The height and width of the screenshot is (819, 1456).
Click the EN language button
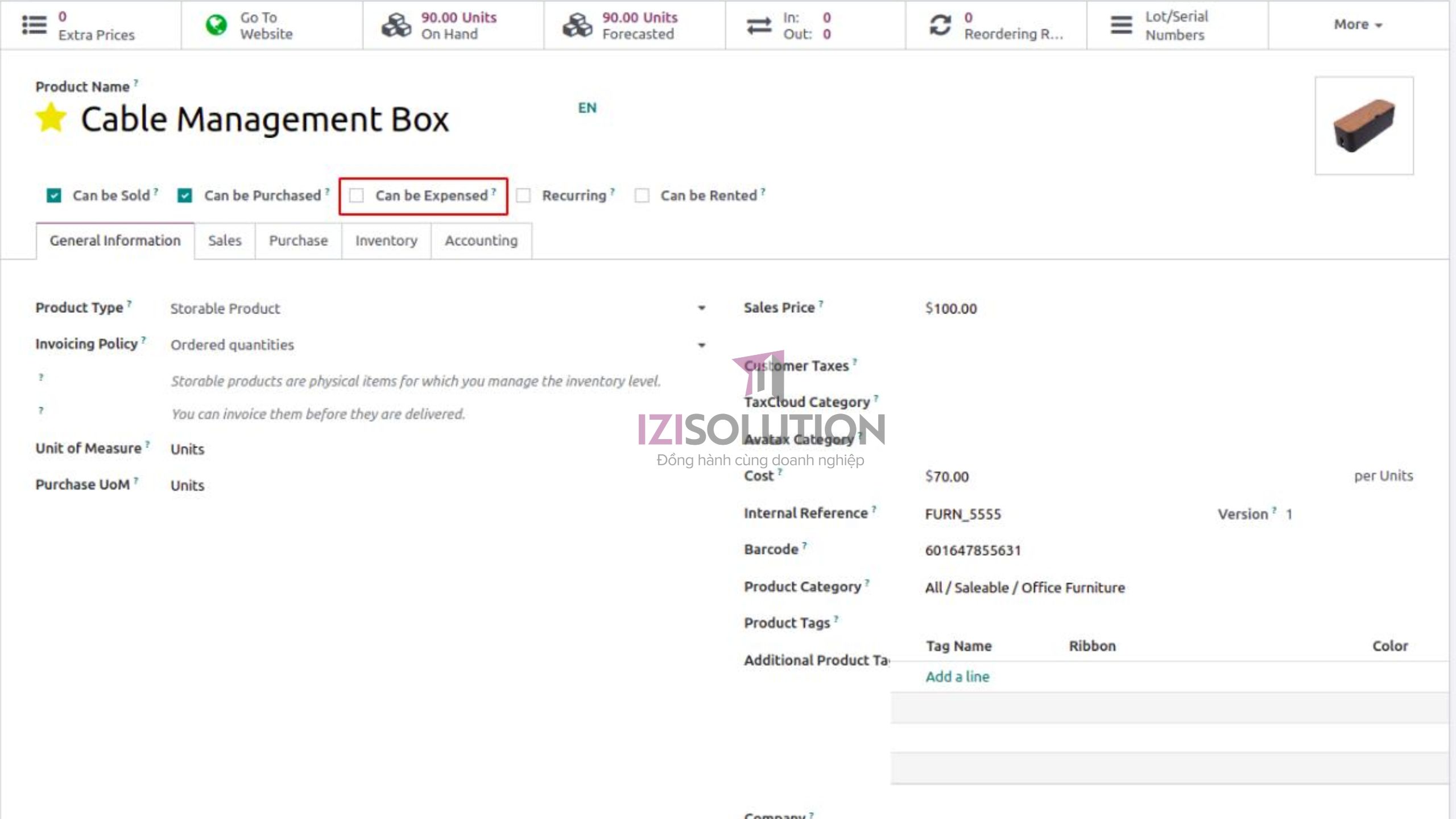pyautogui.click(x=587, y=108)
